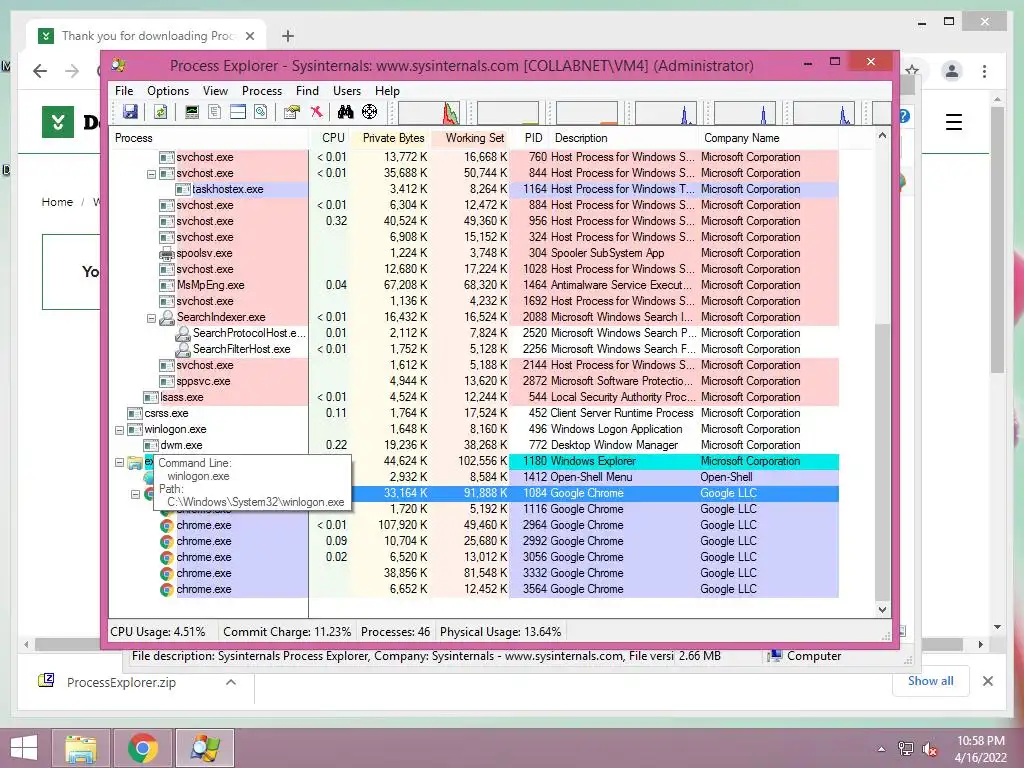Collapse the explorer process tree node

[119, 462]
